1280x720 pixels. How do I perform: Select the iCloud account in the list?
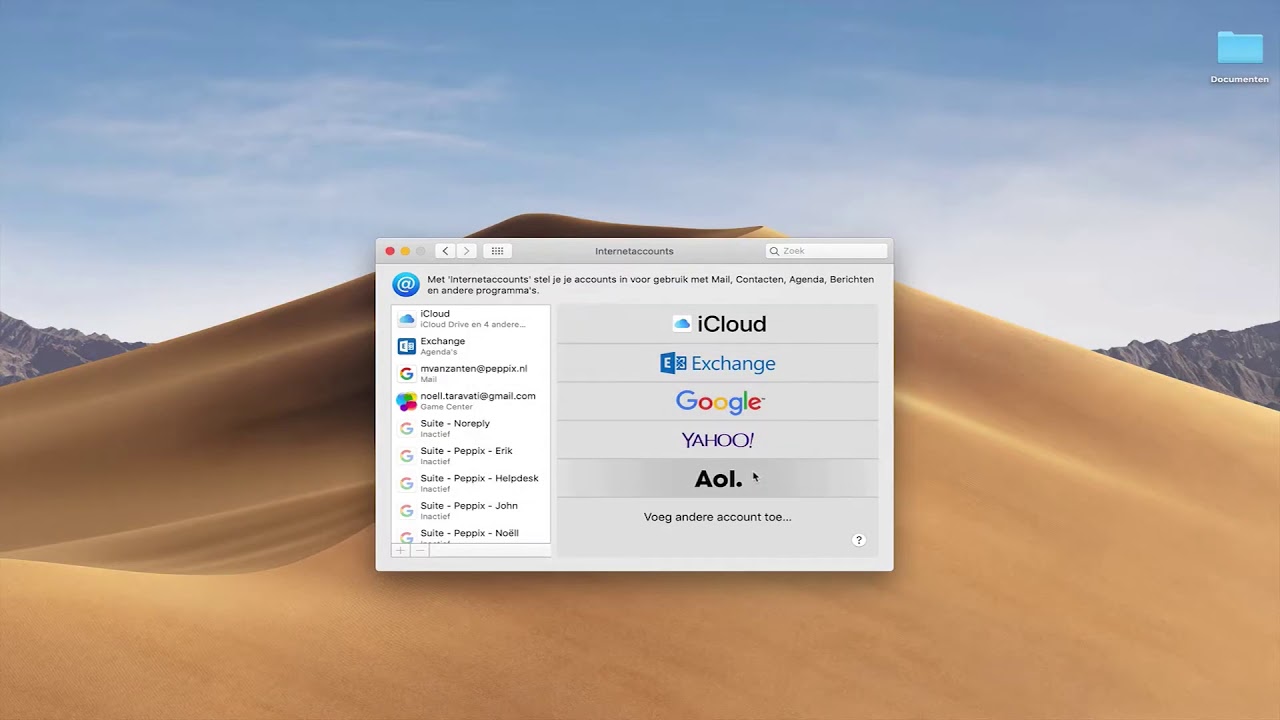click(471, 319)
